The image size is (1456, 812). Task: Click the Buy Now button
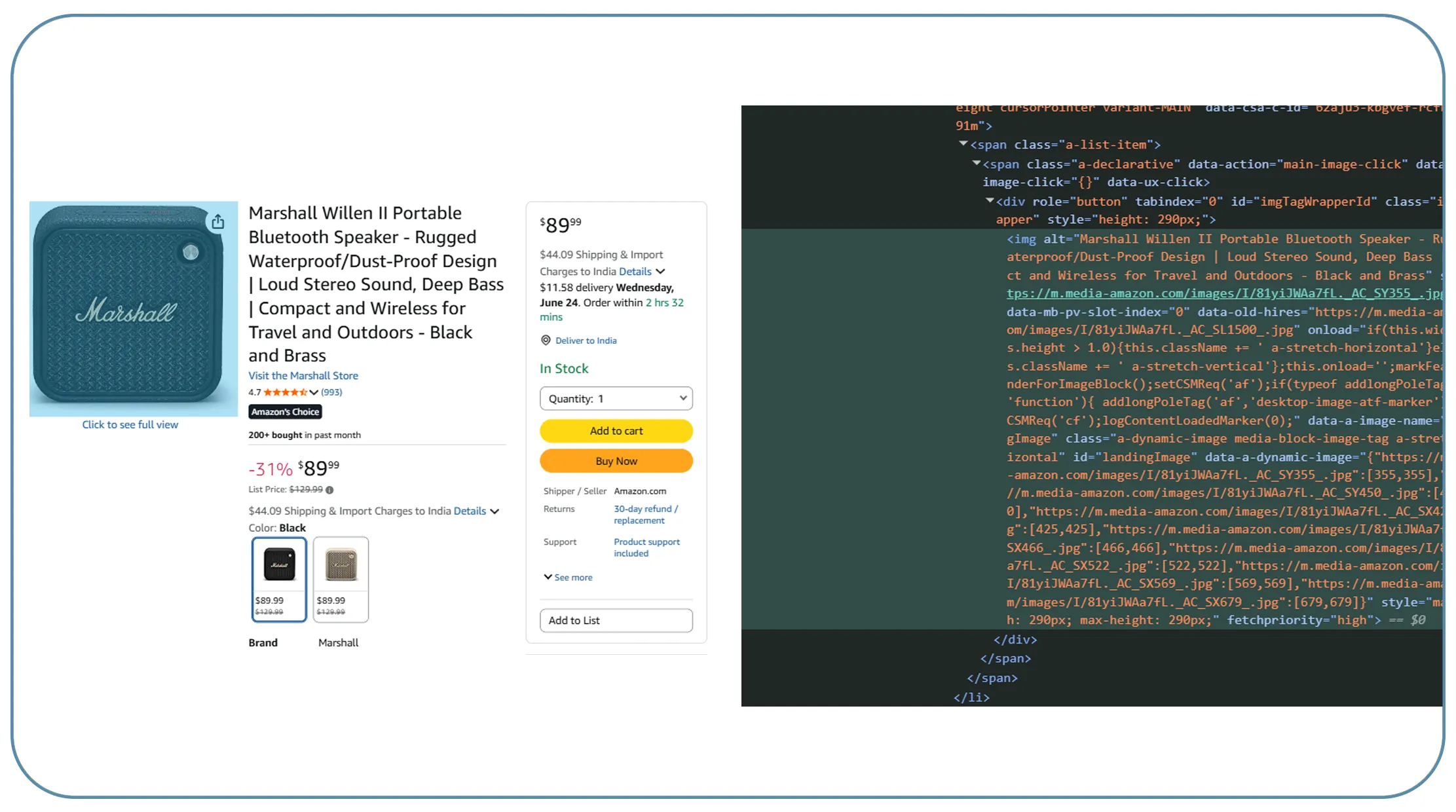click(616, 461)
